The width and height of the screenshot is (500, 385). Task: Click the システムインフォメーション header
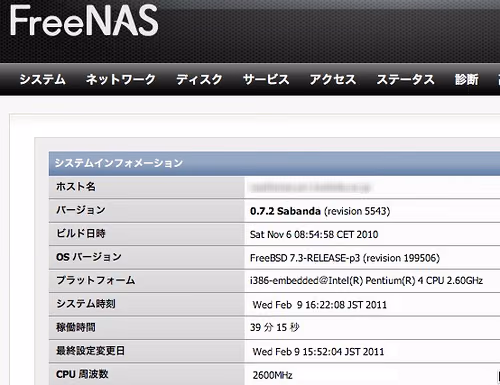tap(119, 163)
